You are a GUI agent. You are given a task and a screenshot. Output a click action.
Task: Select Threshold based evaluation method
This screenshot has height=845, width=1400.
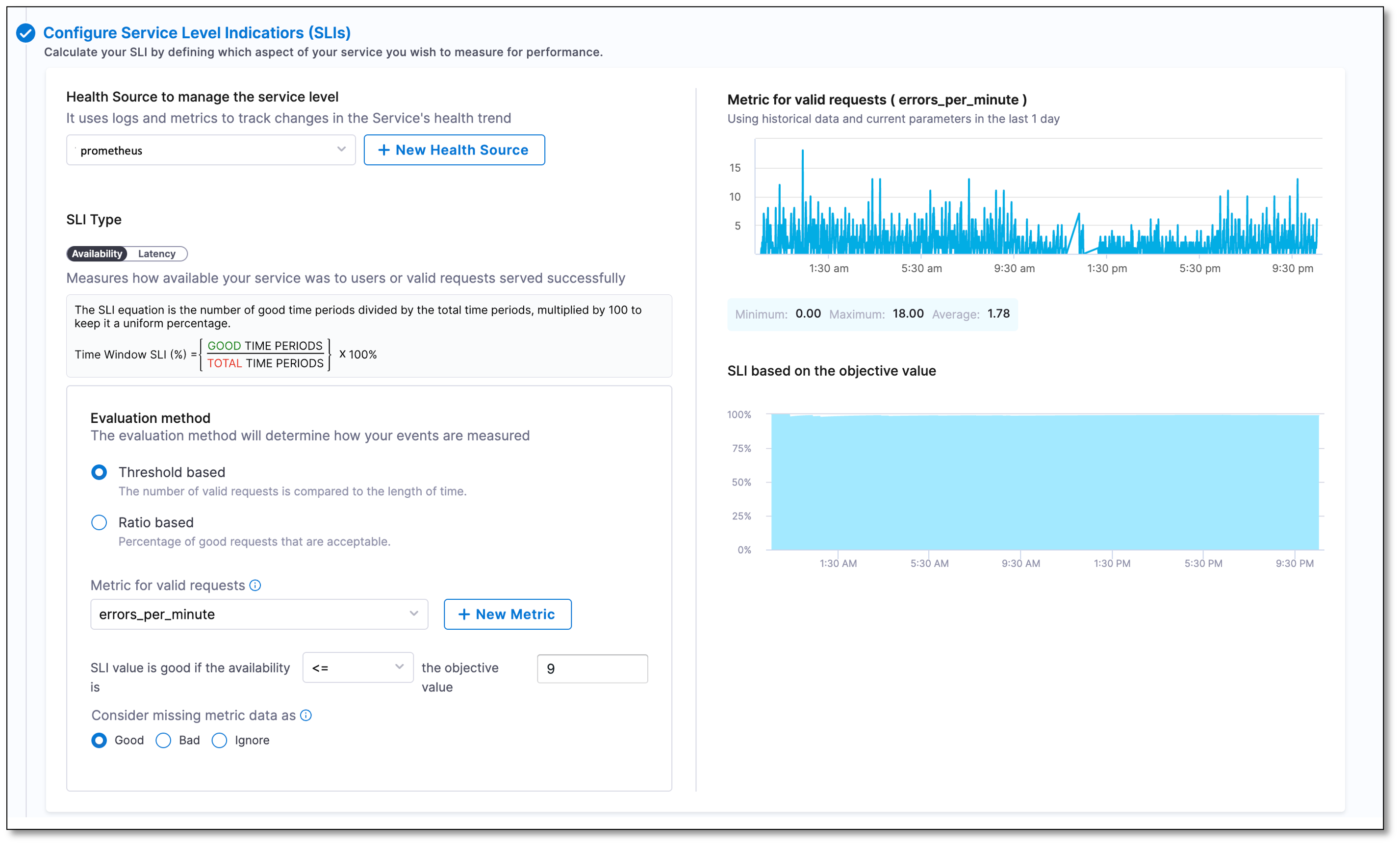point(99,472)
